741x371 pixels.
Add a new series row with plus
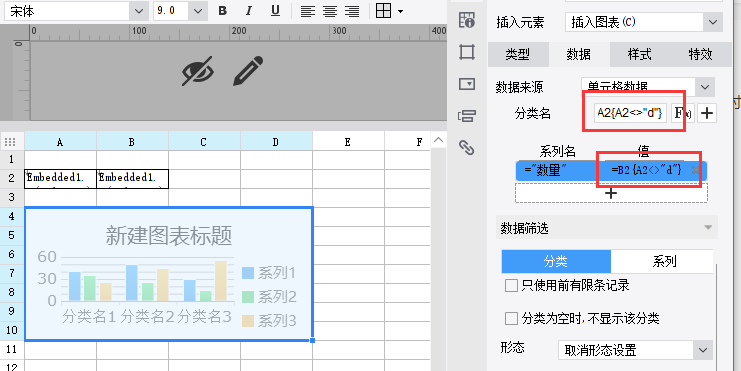pyautogui.click(x=611, y=193)
